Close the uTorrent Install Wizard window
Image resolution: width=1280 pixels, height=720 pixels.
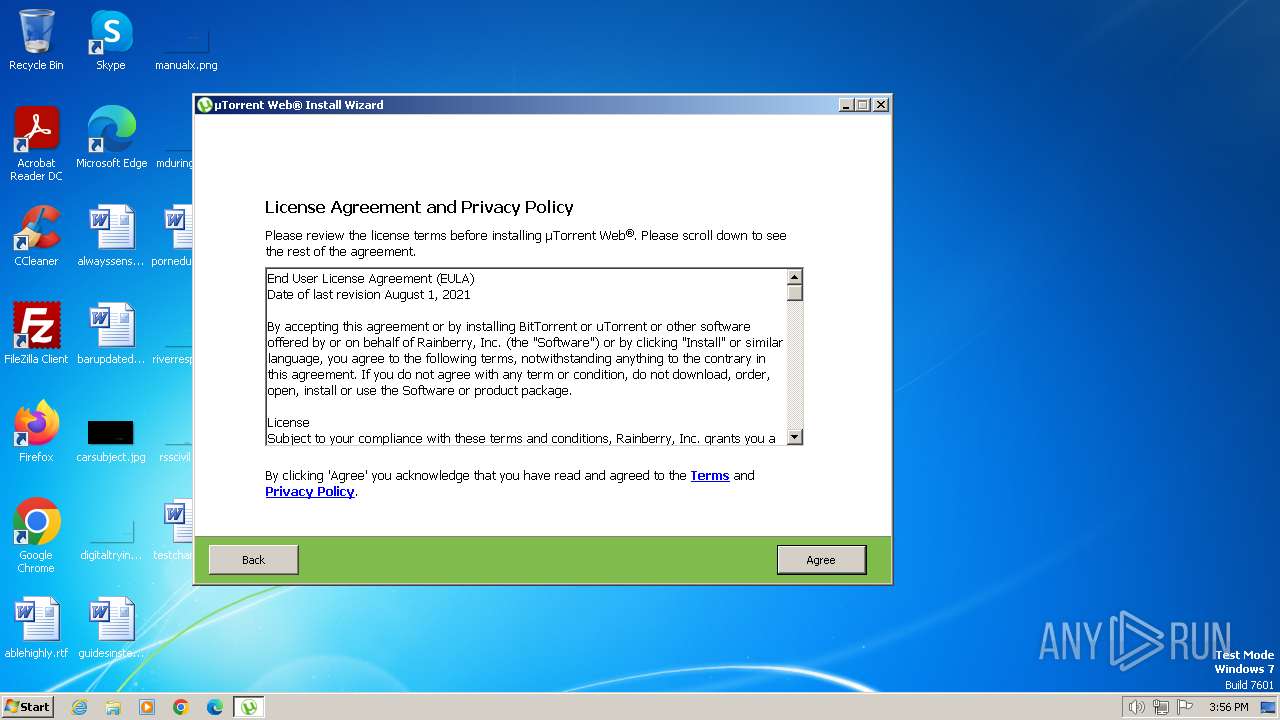click(880, 105)
